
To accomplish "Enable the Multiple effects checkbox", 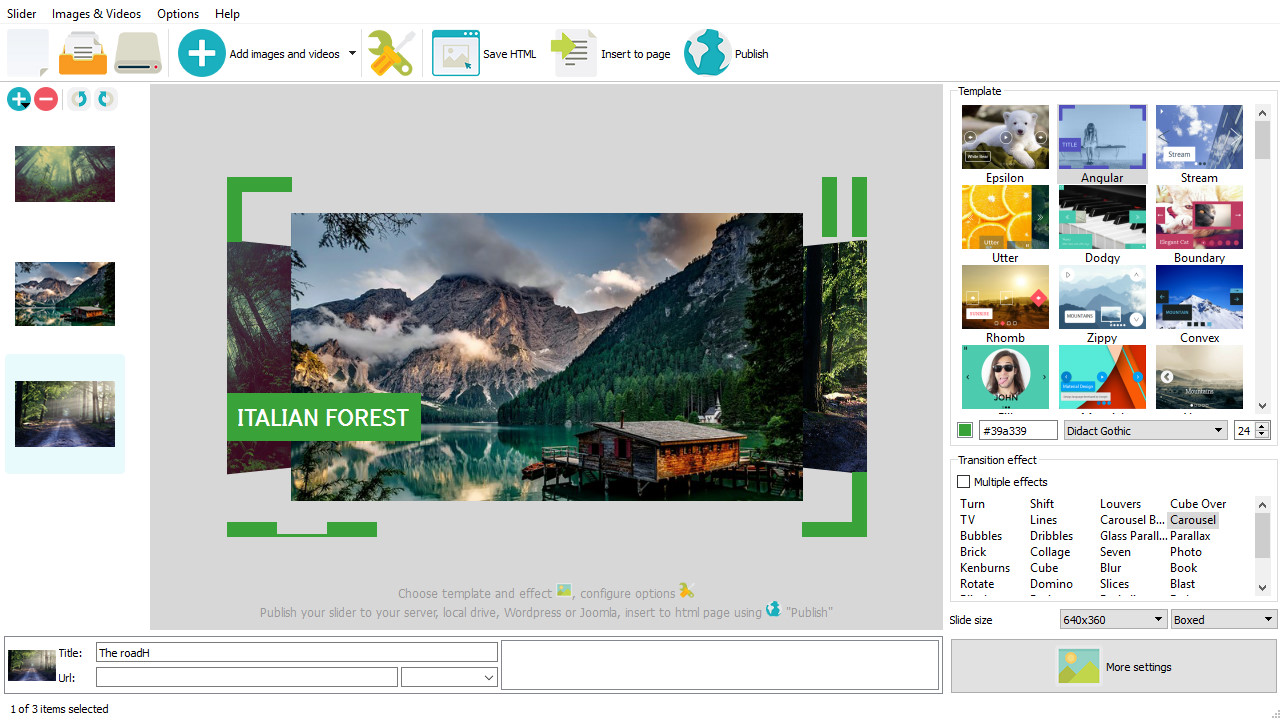I will tap(964, 482).
